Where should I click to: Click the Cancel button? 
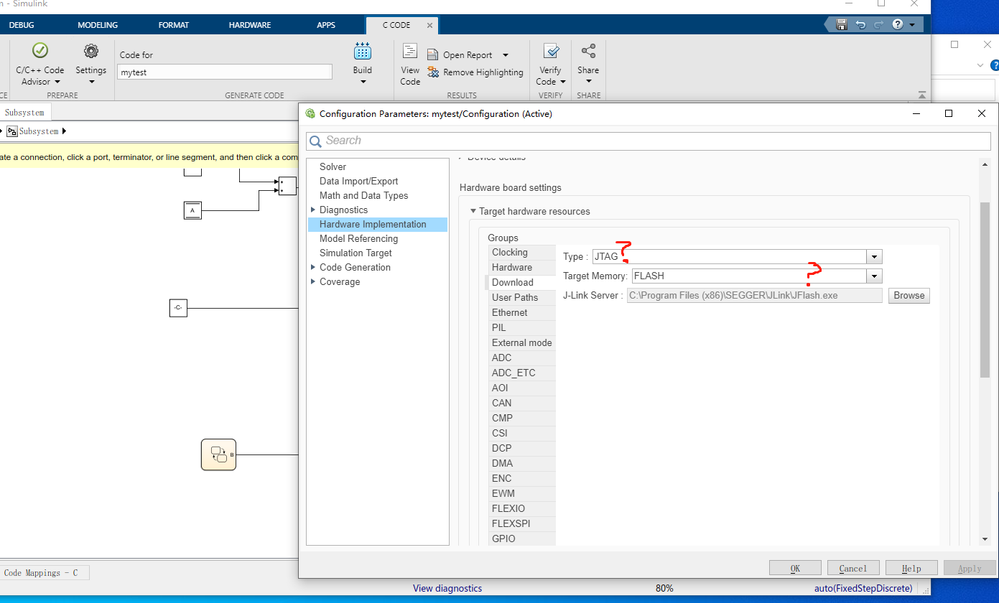pyautogui.click(x=853, y=568)
